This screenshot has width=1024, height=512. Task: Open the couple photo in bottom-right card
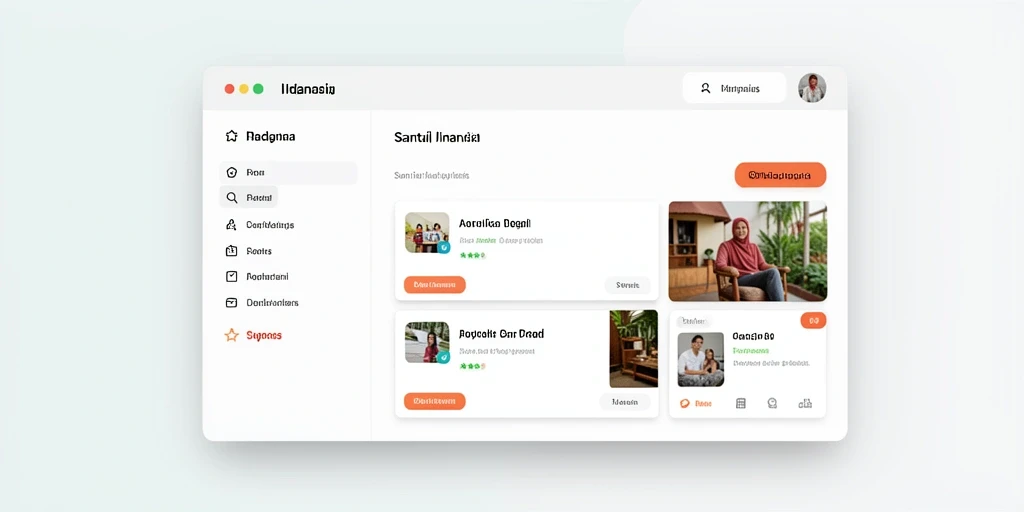click(x=701, y=359)
